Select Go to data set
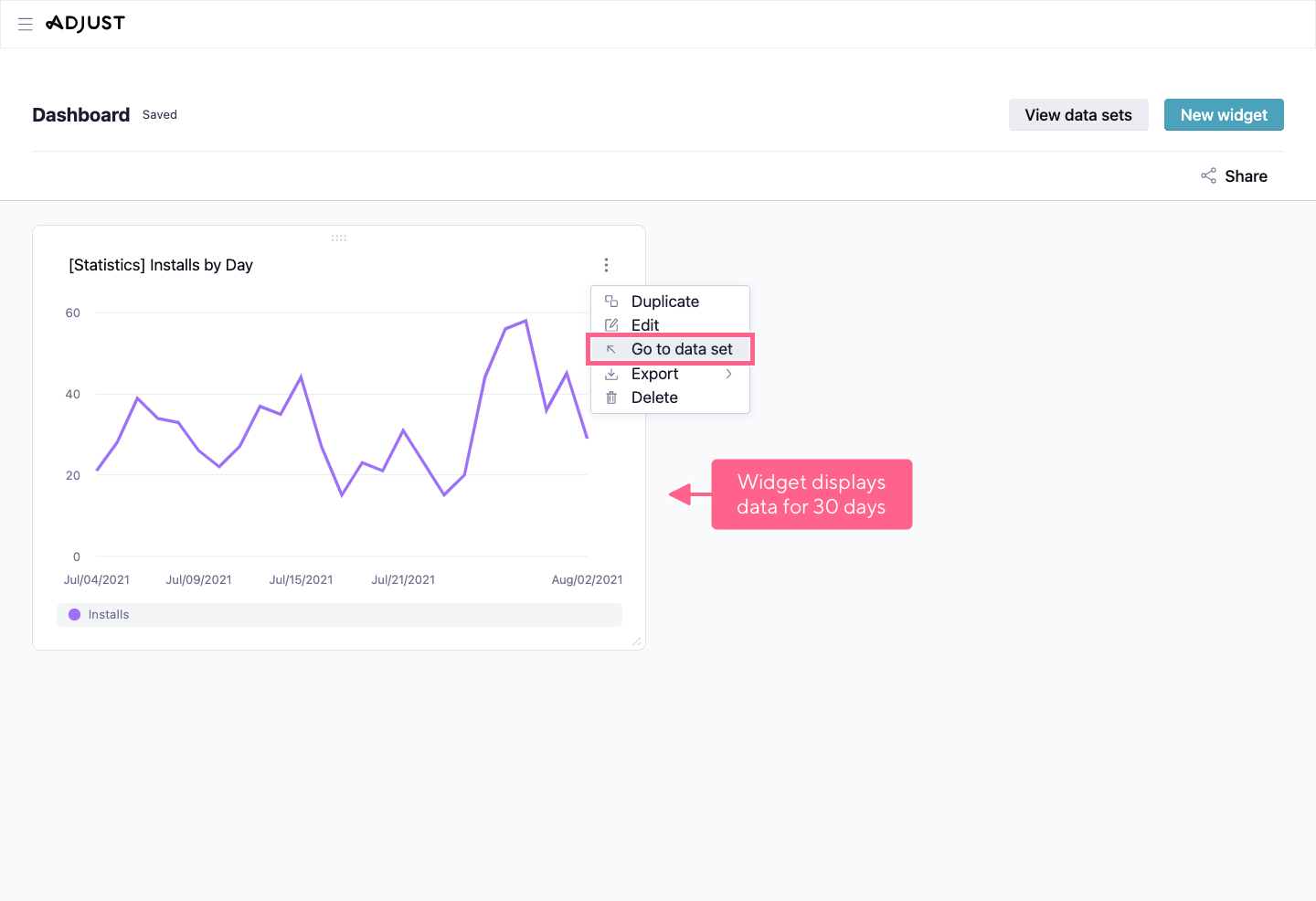The image size is (1316, 901). [x=670, y=349]
